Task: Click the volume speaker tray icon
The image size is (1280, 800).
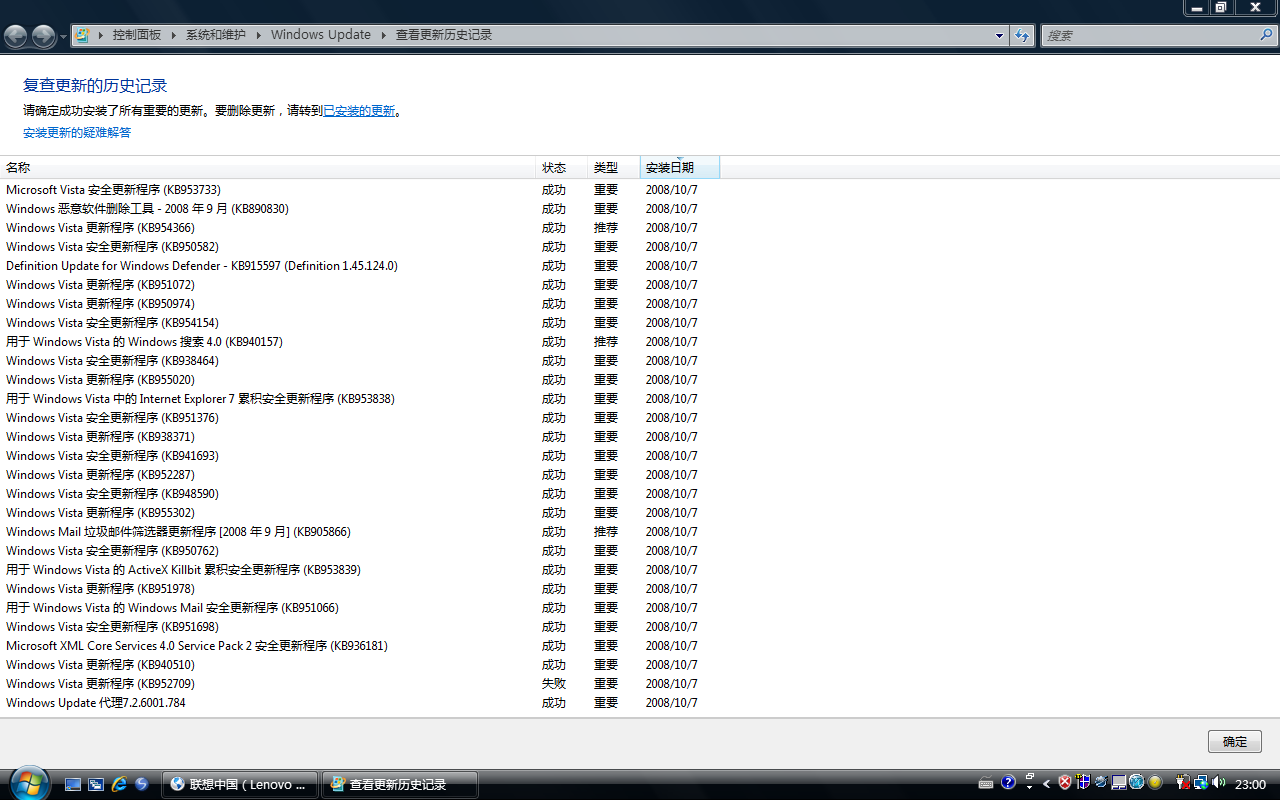Action: point(1219,783)
